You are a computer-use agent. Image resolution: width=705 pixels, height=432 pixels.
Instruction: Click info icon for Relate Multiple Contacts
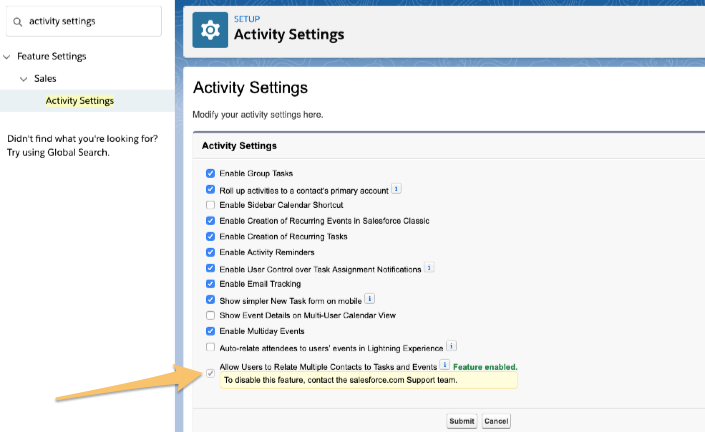(x=445, y=365)
